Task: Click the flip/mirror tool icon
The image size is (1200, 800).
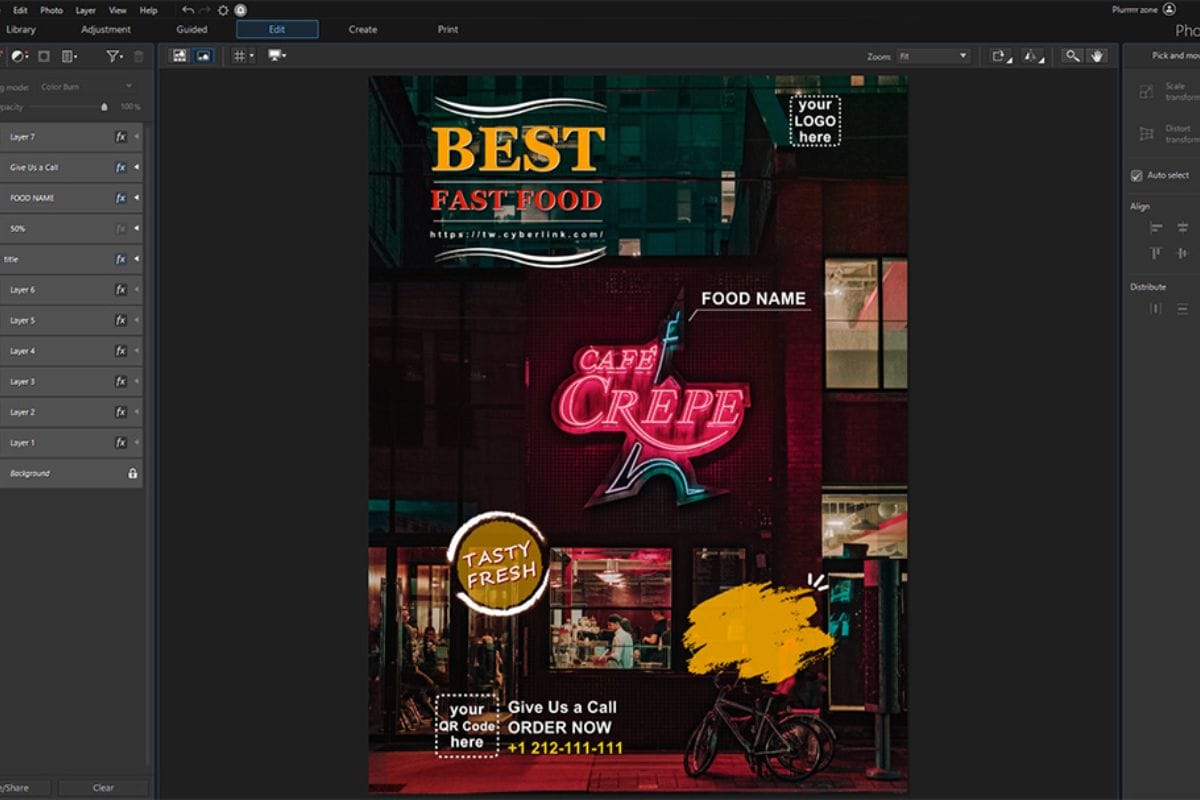Action: coord(1032,56)
